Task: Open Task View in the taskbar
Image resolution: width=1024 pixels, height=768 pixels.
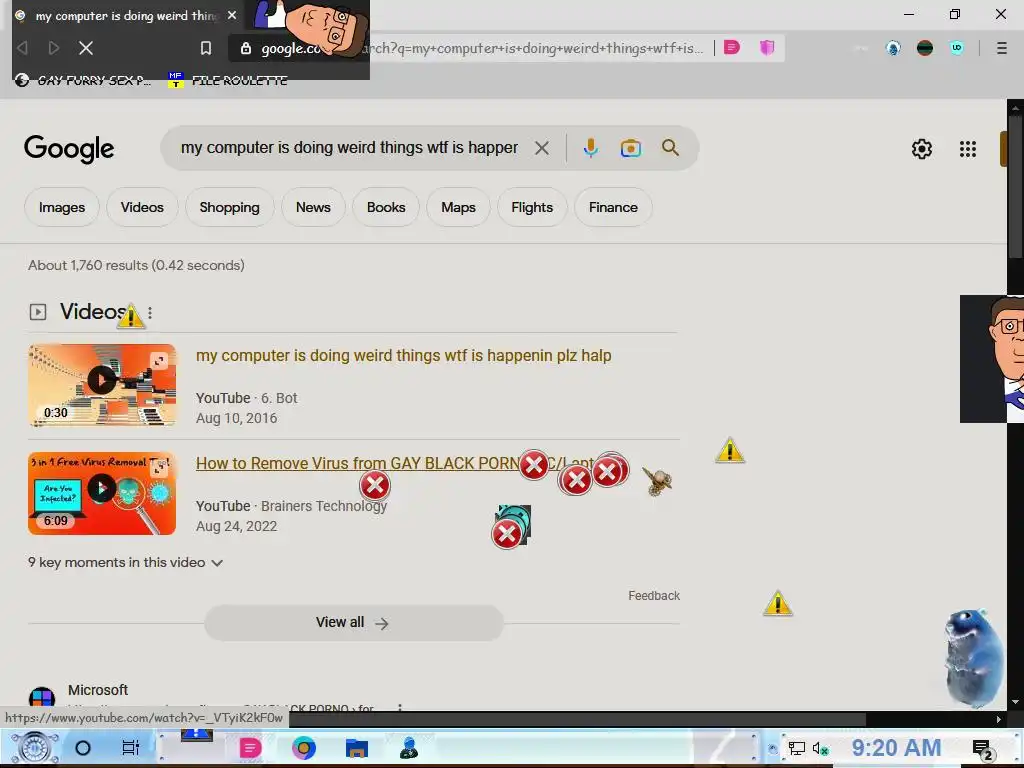Action: [131, 748]
